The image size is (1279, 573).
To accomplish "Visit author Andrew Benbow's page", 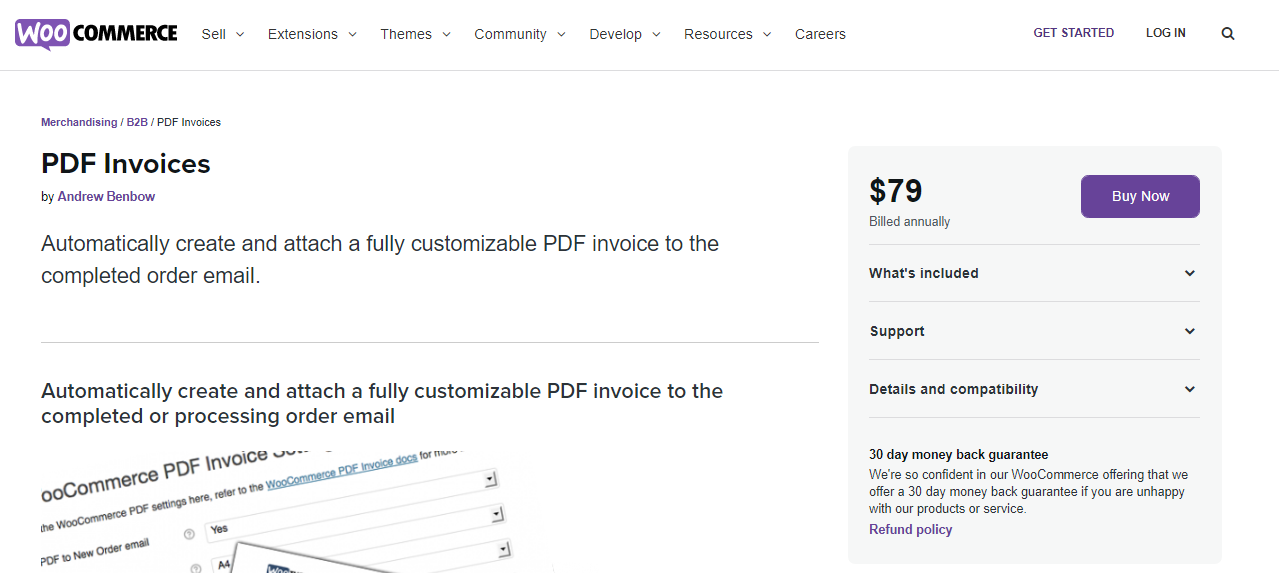I will (x=106, y=197).
